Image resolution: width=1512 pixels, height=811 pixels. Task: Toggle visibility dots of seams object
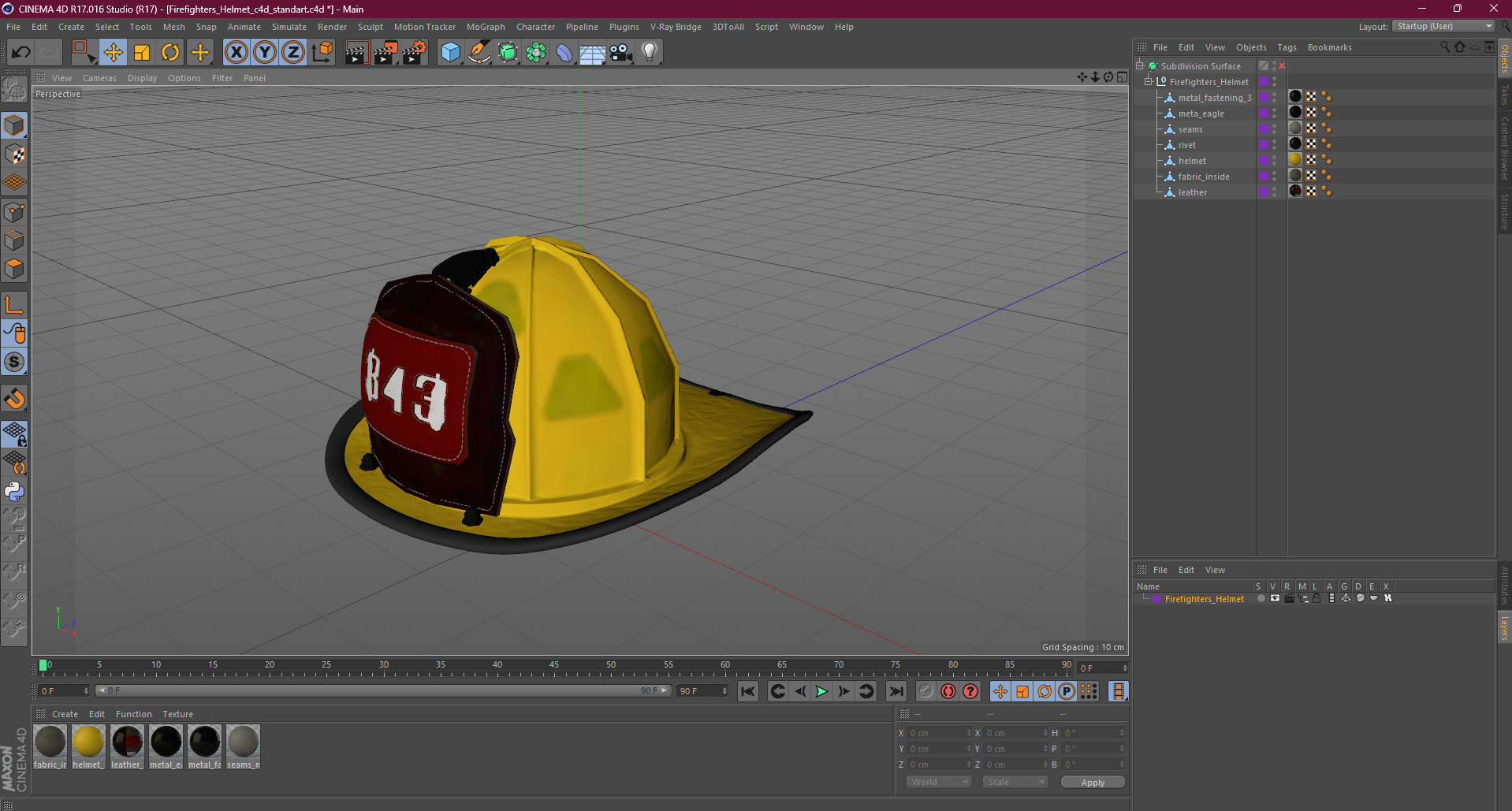pyautogui.click(x=1274, y=129)
